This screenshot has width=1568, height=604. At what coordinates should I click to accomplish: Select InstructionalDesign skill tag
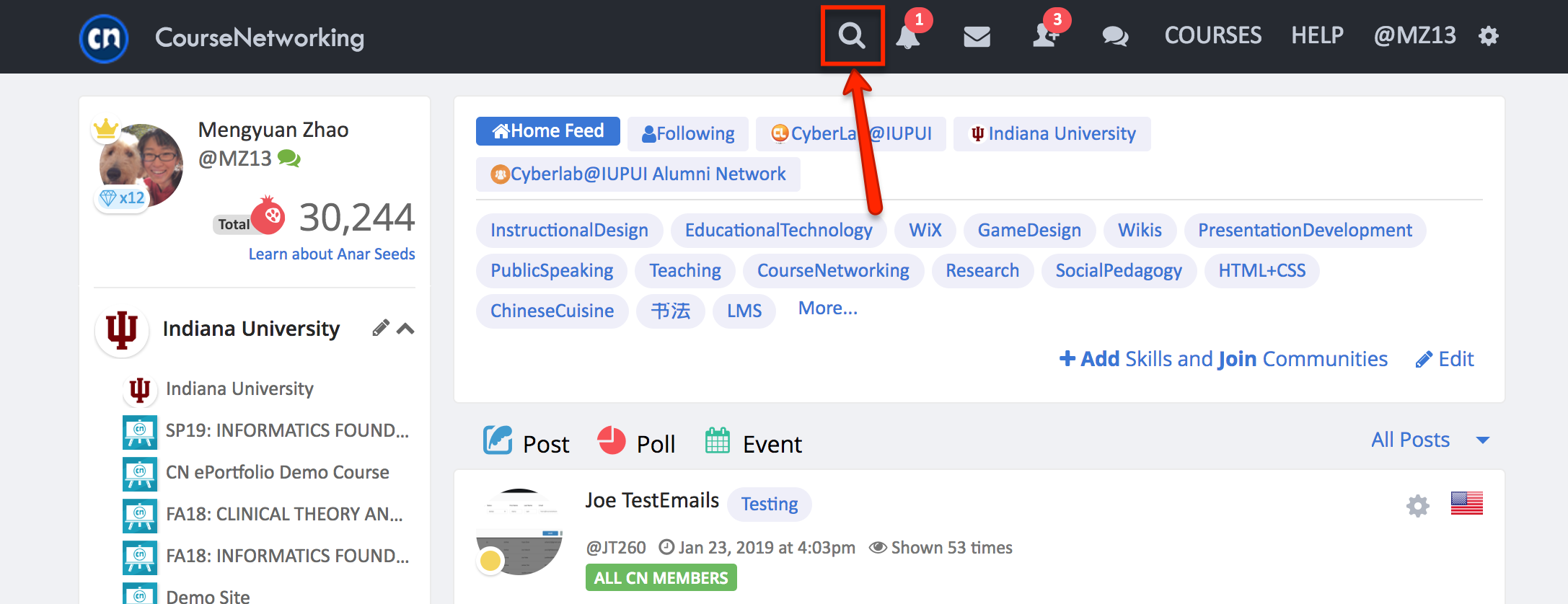click(x=569, y=231)
